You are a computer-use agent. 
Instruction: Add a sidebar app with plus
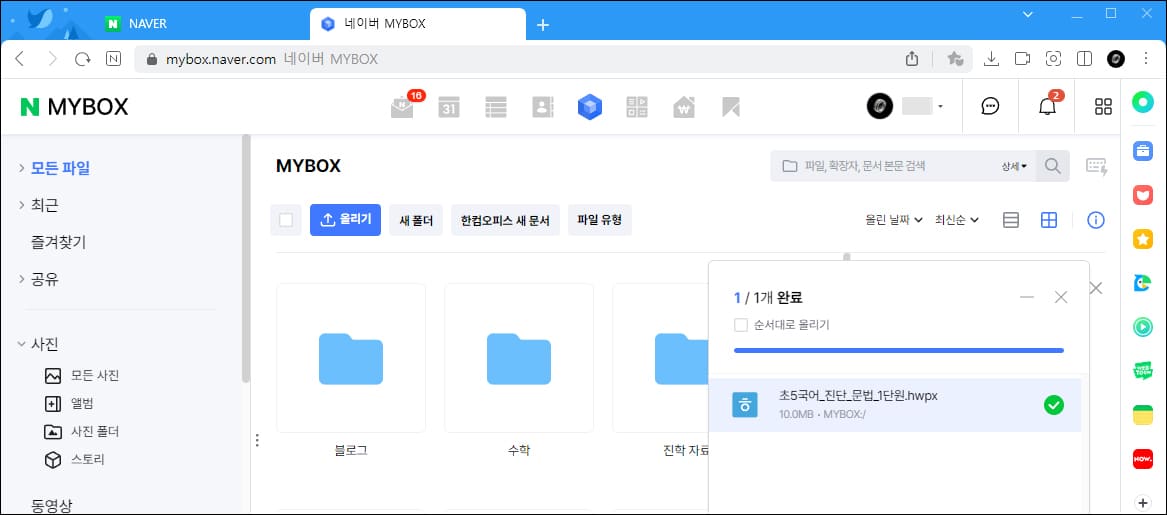pyautogui.click(x=1142, y=502)
